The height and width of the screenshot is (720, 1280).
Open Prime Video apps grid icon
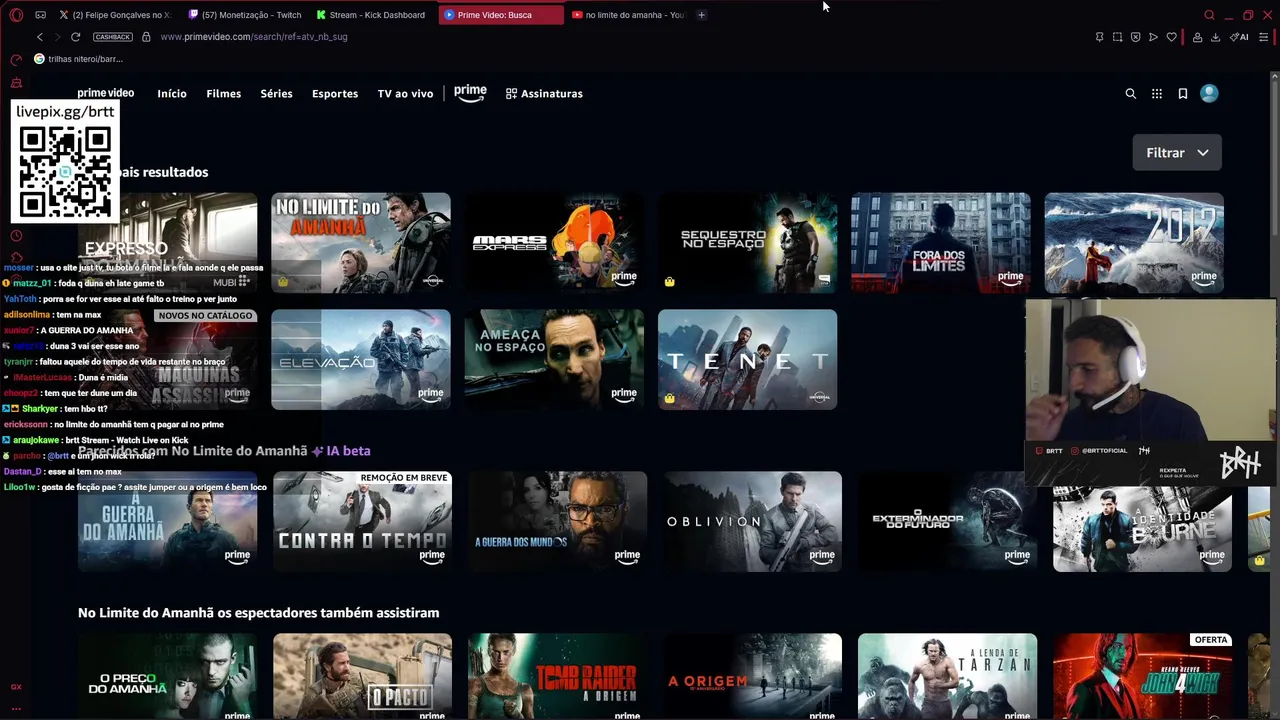(x=1157, y=94)
